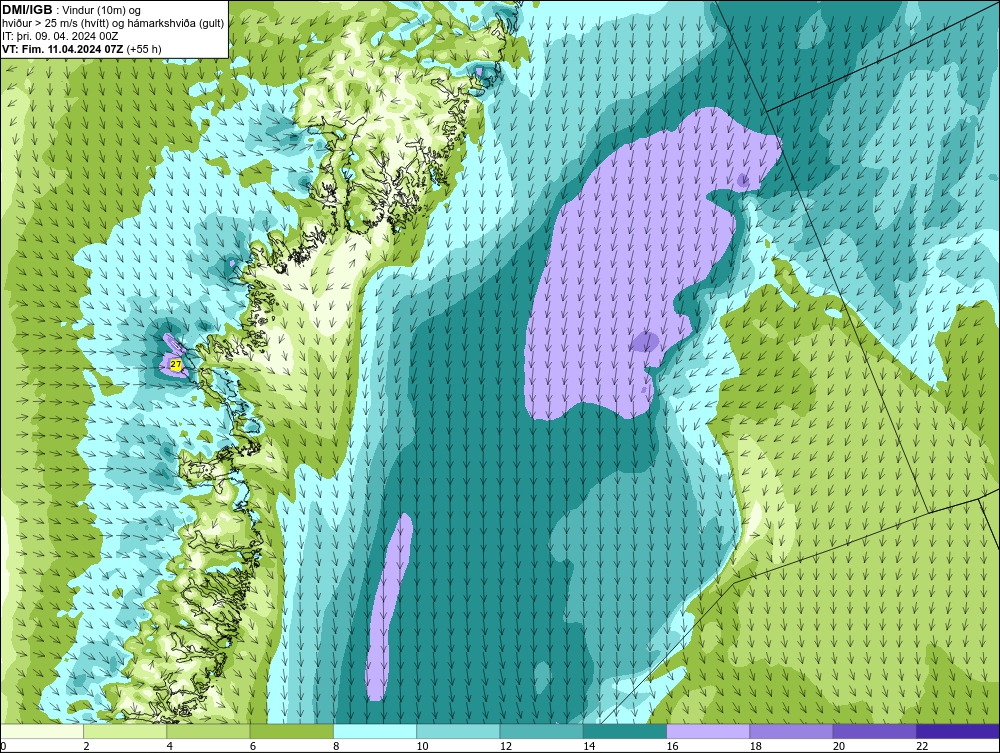Click the 2–4 m/s light green legend swatch
The height and width of the screenshot is (753, 1000).
[x=125, y=731]
